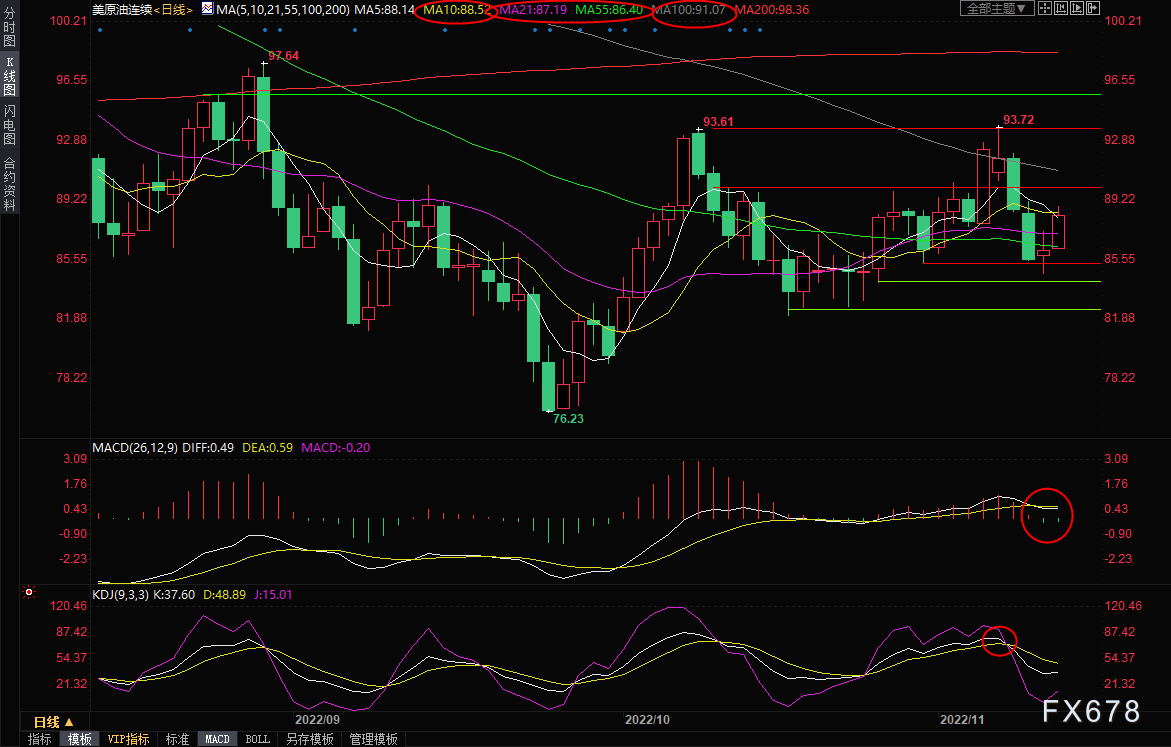Click the 日线 label in the chart title

[x=173, y=10]
